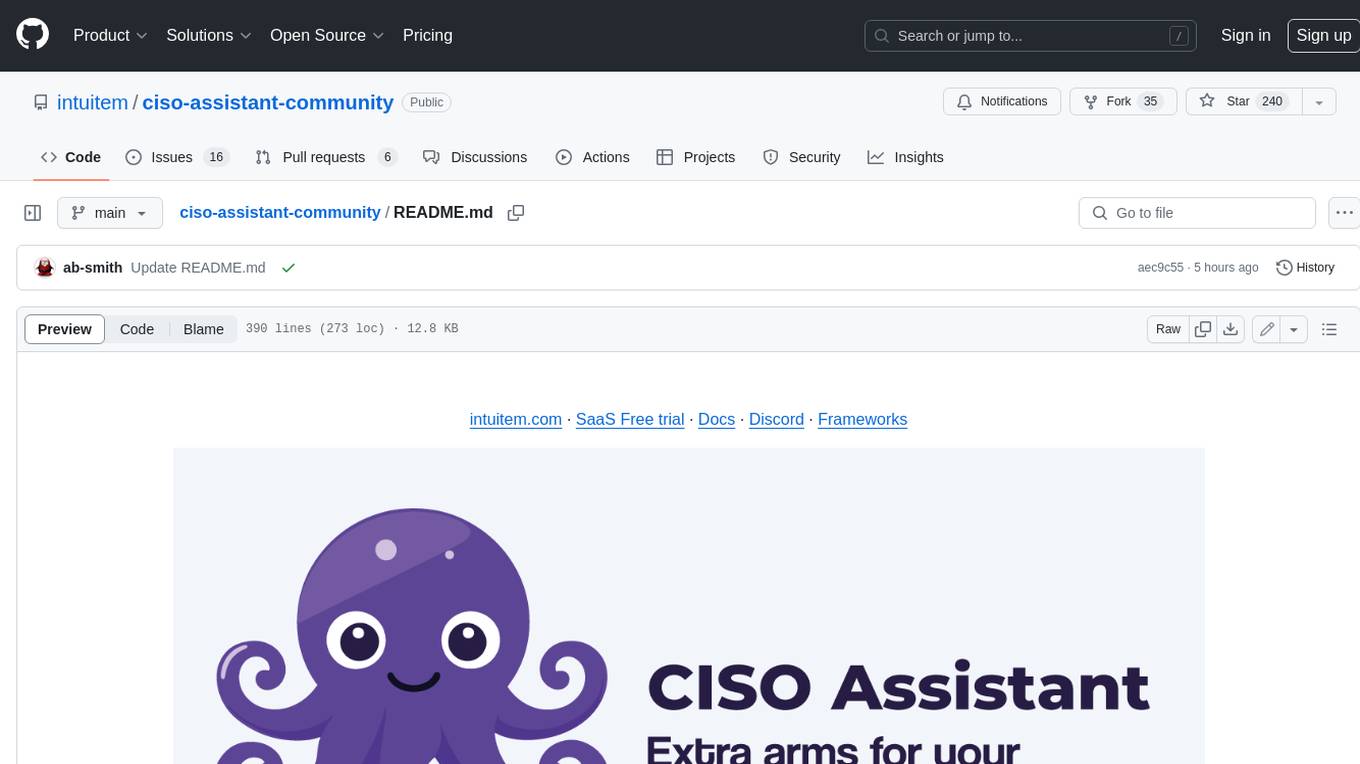Image resolution: width=1360 pixels, height=764 pixels.
Task: Open the Update README.md commit message
Action: (x=198, y=267)
